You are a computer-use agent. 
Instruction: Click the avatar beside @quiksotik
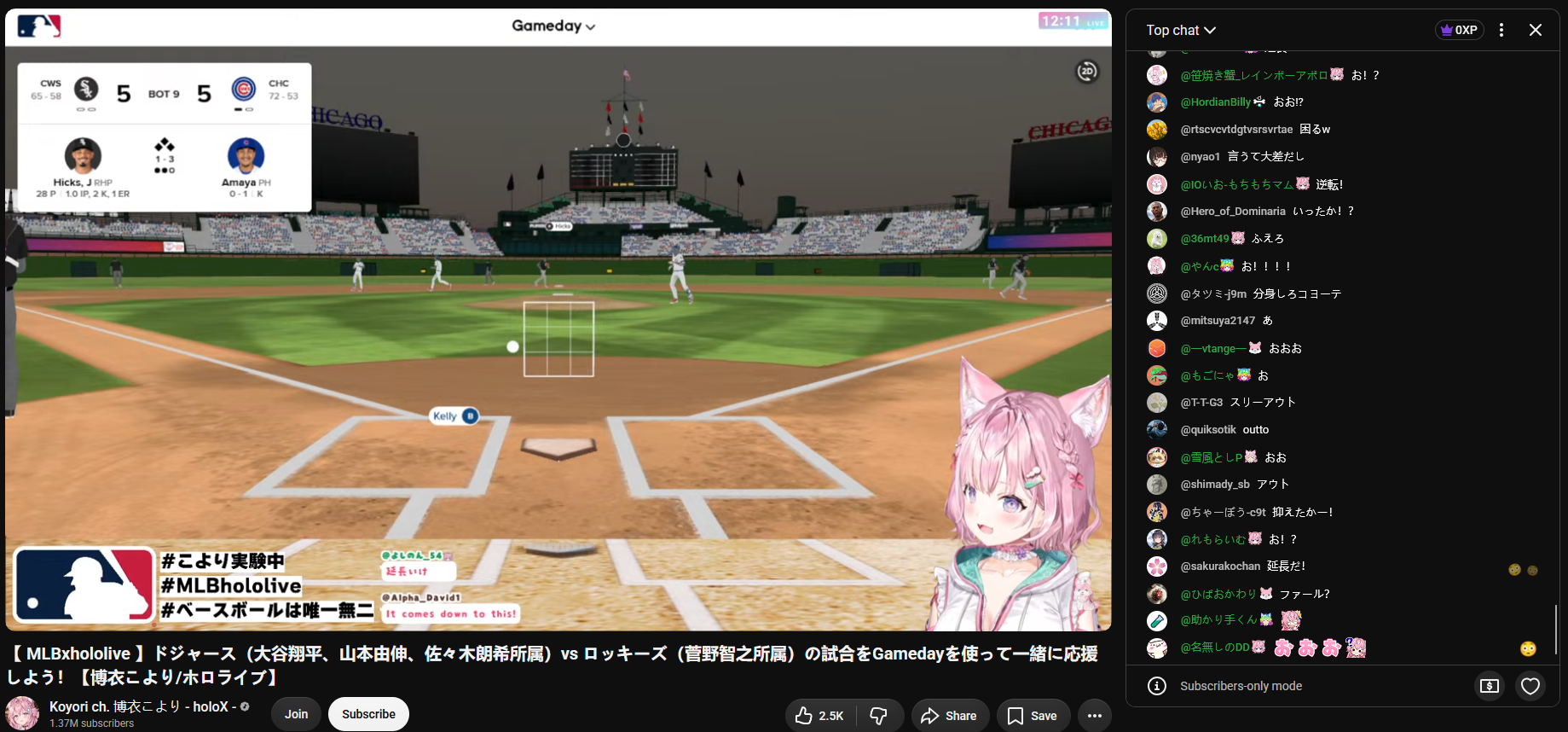[1157, 430]
